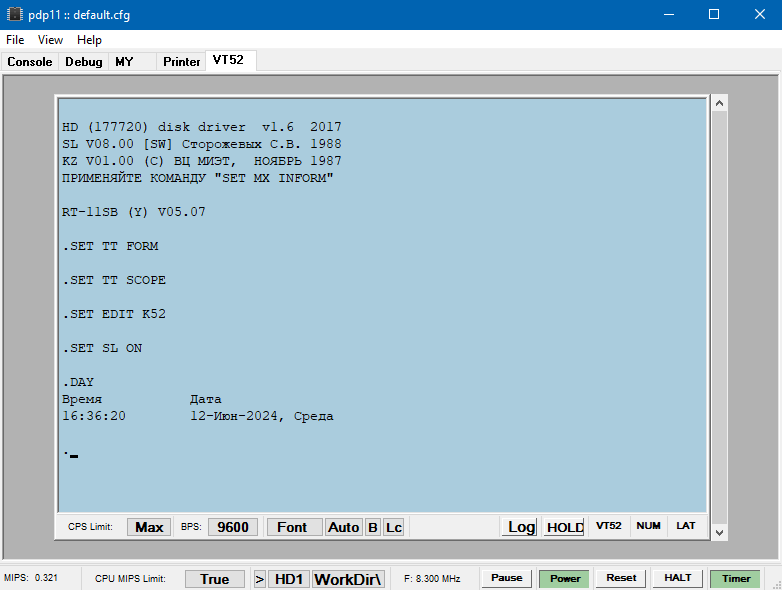
Task: Click the LAT status indicator
Action: point(686,526)
